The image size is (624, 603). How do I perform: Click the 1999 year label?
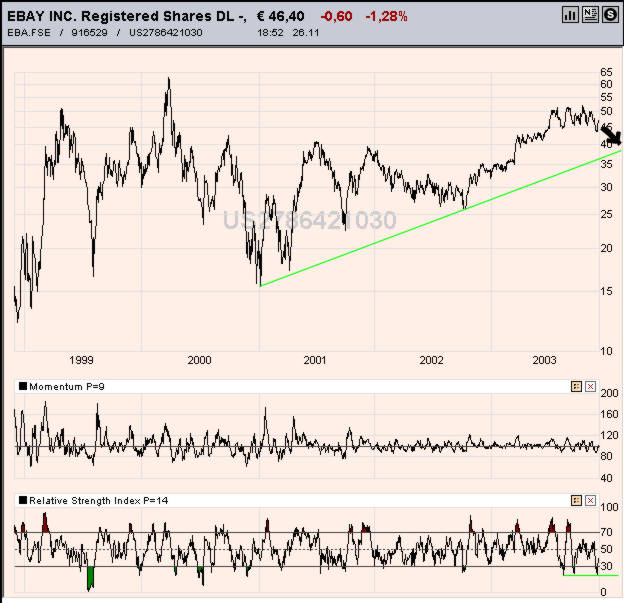(x=81, y=360)
